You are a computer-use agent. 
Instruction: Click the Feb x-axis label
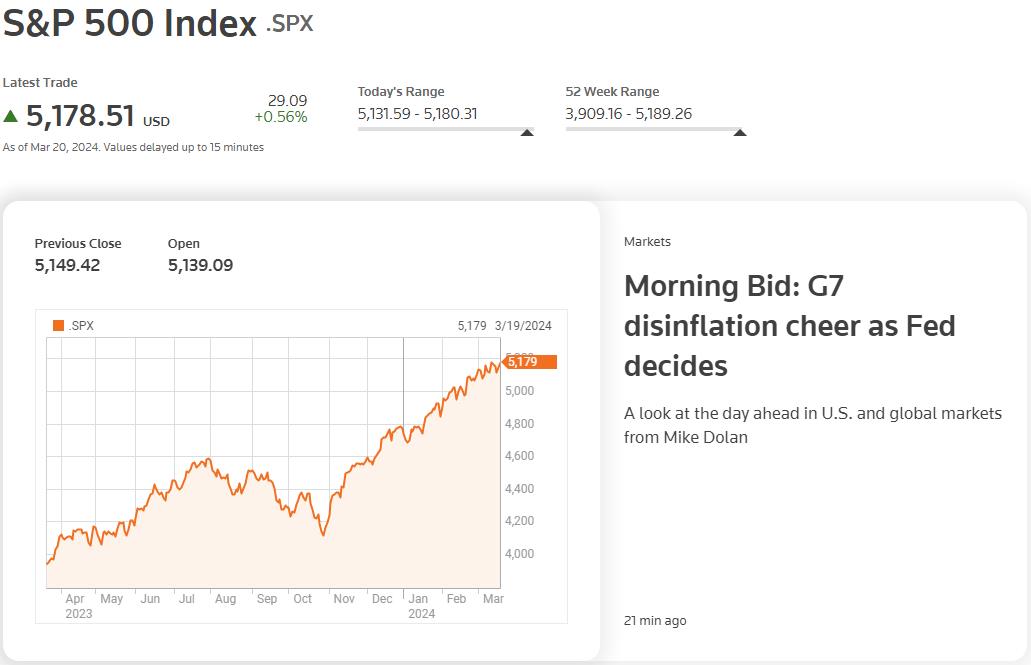coord(456,599)
